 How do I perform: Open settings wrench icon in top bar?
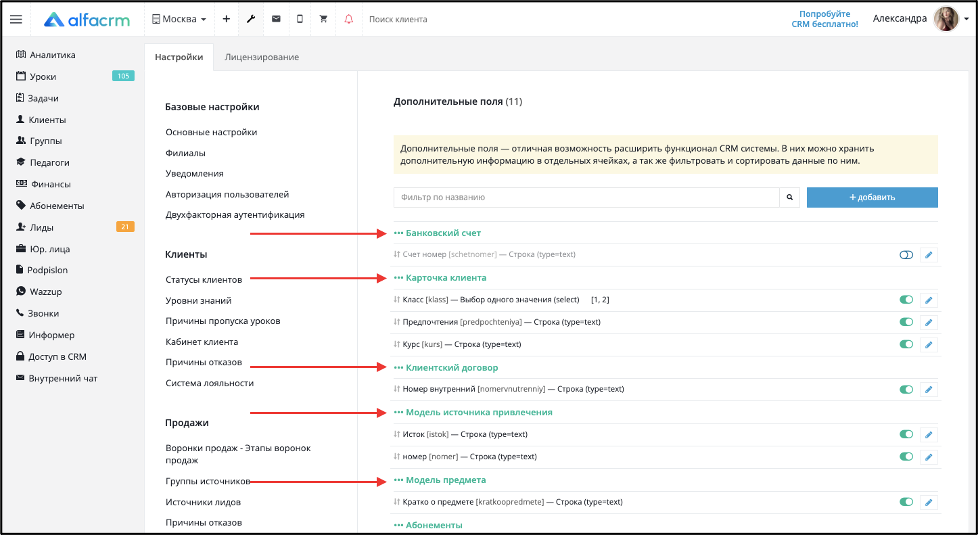[x=251, y=19]
